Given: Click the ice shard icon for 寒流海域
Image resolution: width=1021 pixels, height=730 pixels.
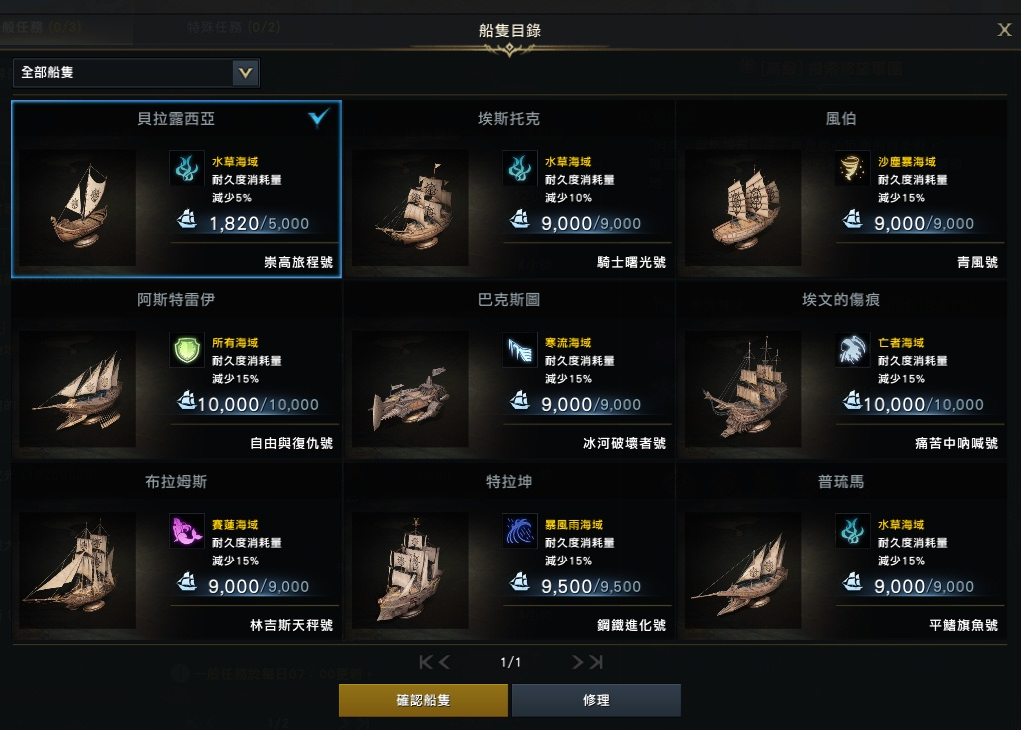Looking at the screenshot, I should click(x=520, y=350).
